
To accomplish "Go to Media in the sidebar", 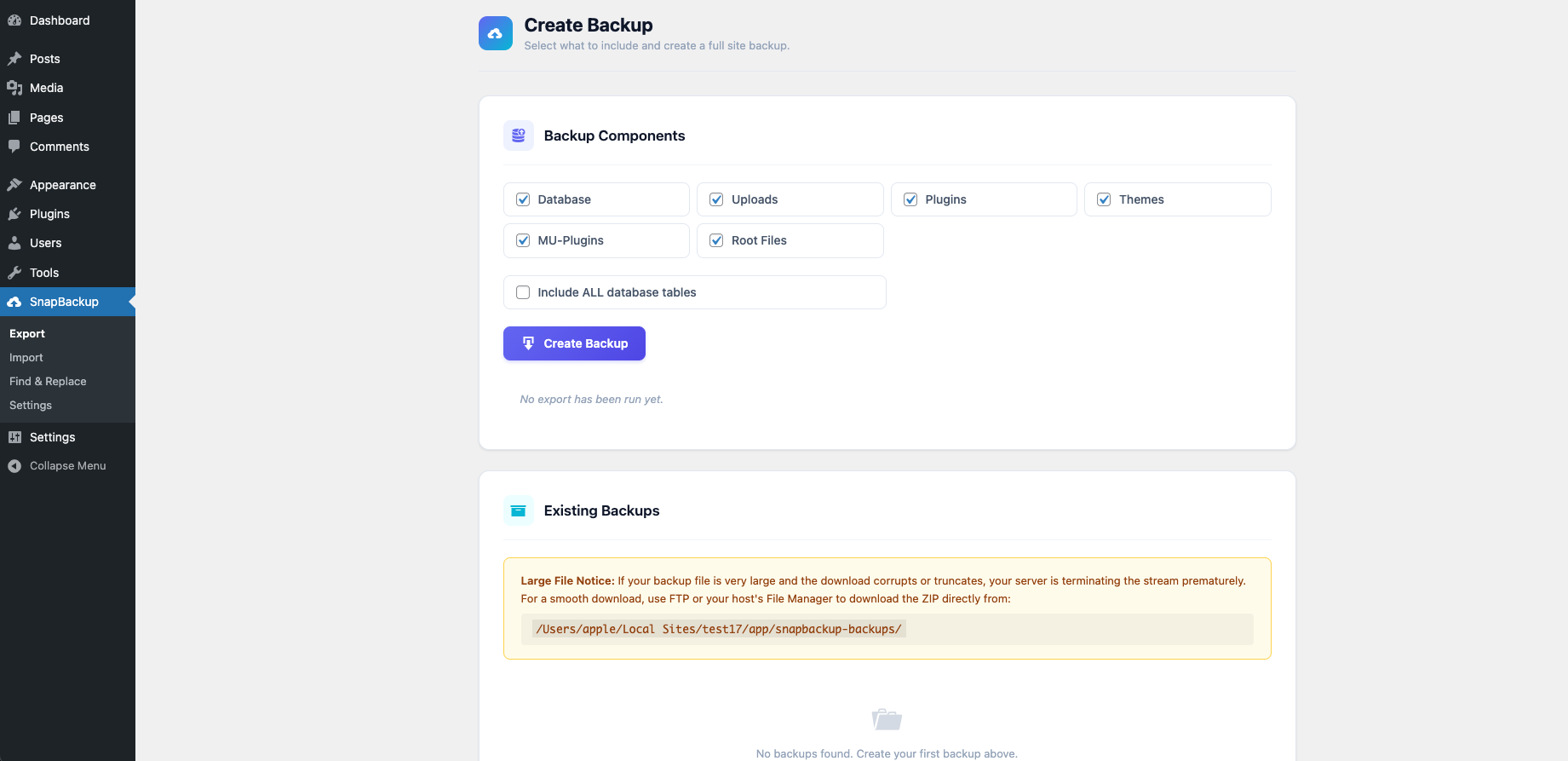I will point(67,88).
